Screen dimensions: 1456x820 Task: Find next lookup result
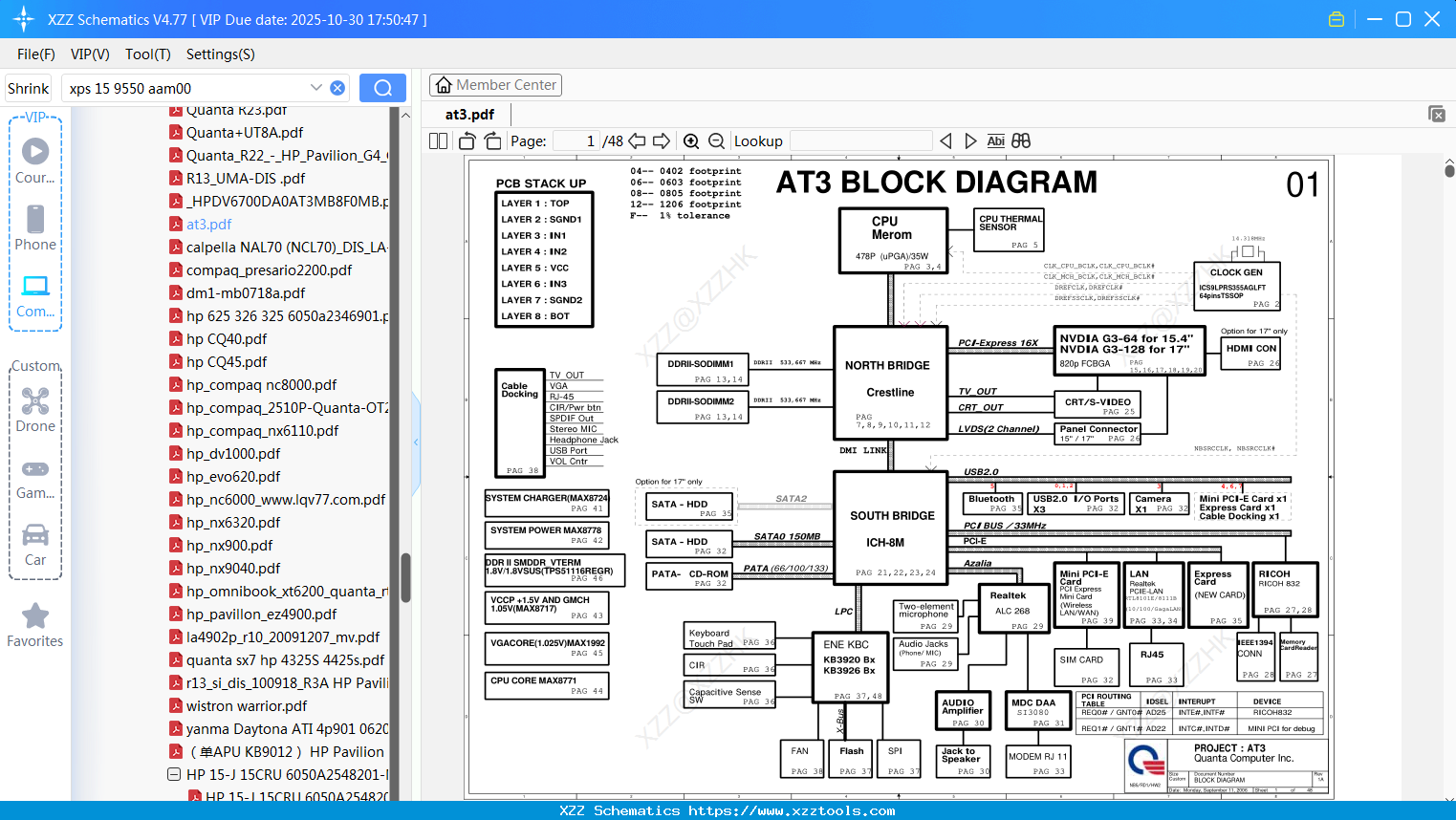pos(970,140)
